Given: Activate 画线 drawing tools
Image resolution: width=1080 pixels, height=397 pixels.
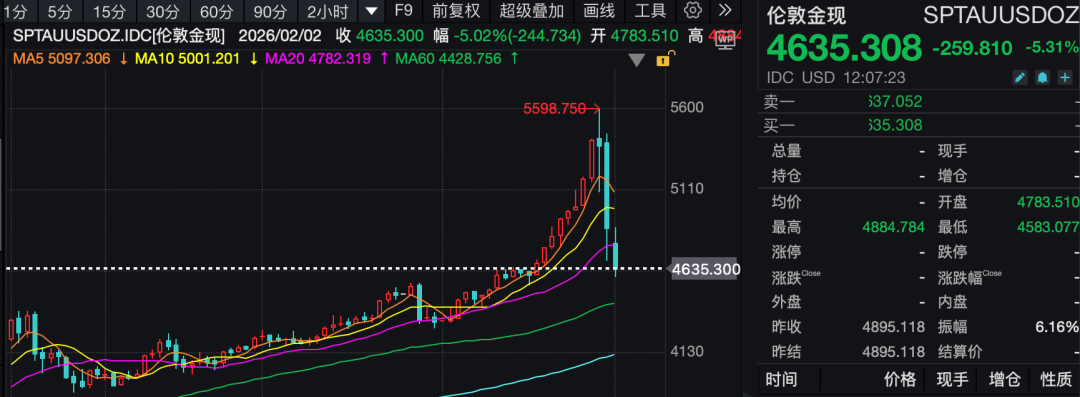Looking at the screenshot, I should tap(599, 10).
